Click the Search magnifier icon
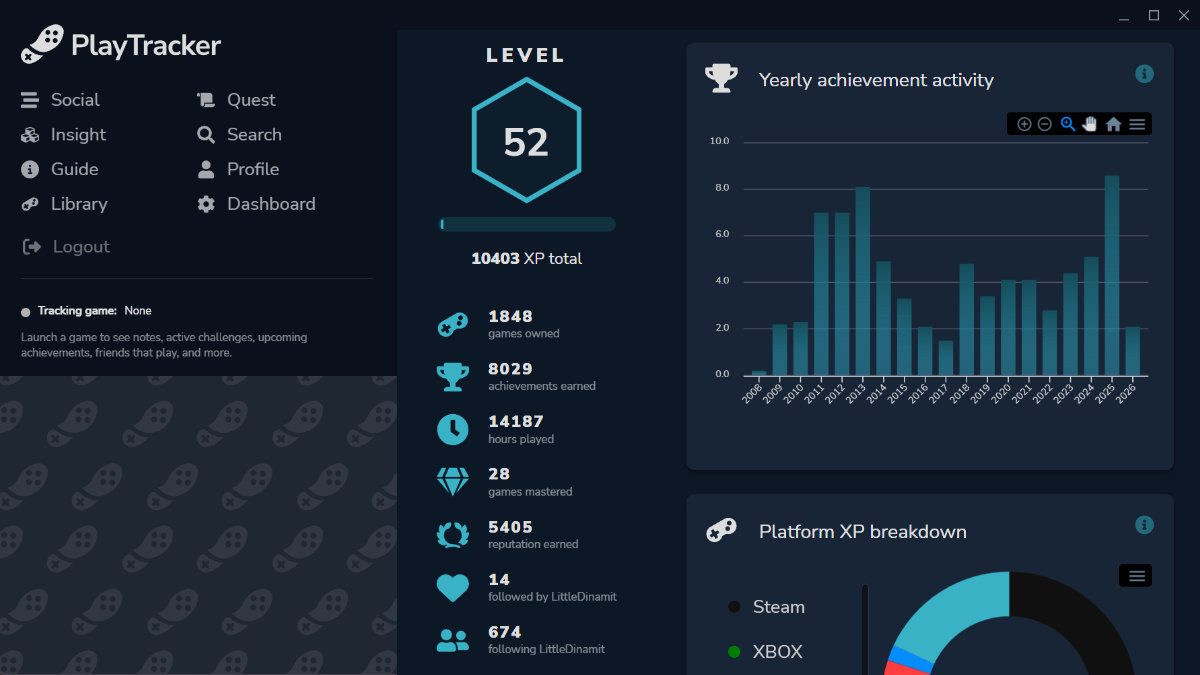The height and width of the screenshot is (675, 1200). click(206, 135)
